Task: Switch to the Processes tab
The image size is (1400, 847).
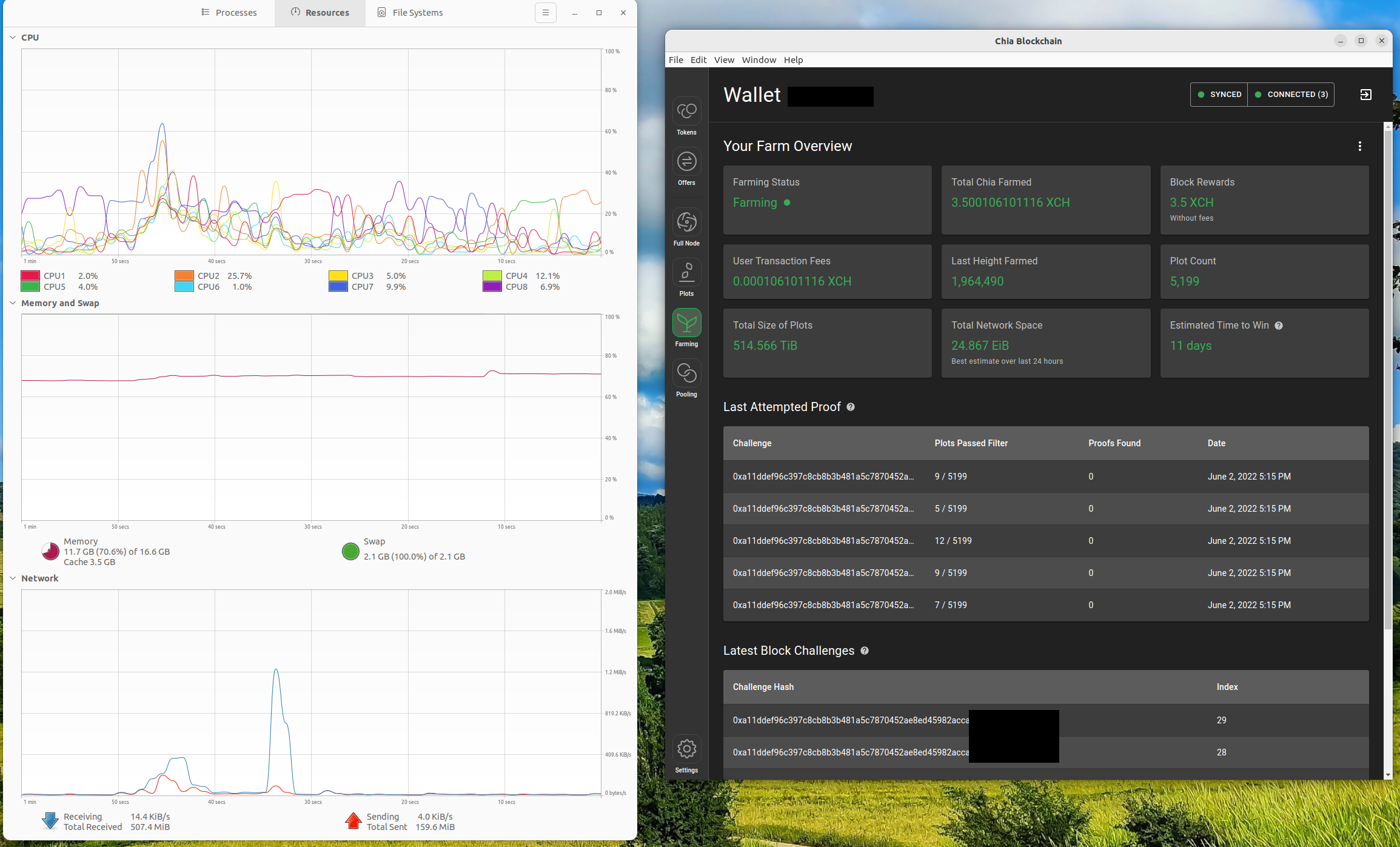Action: 229,13
